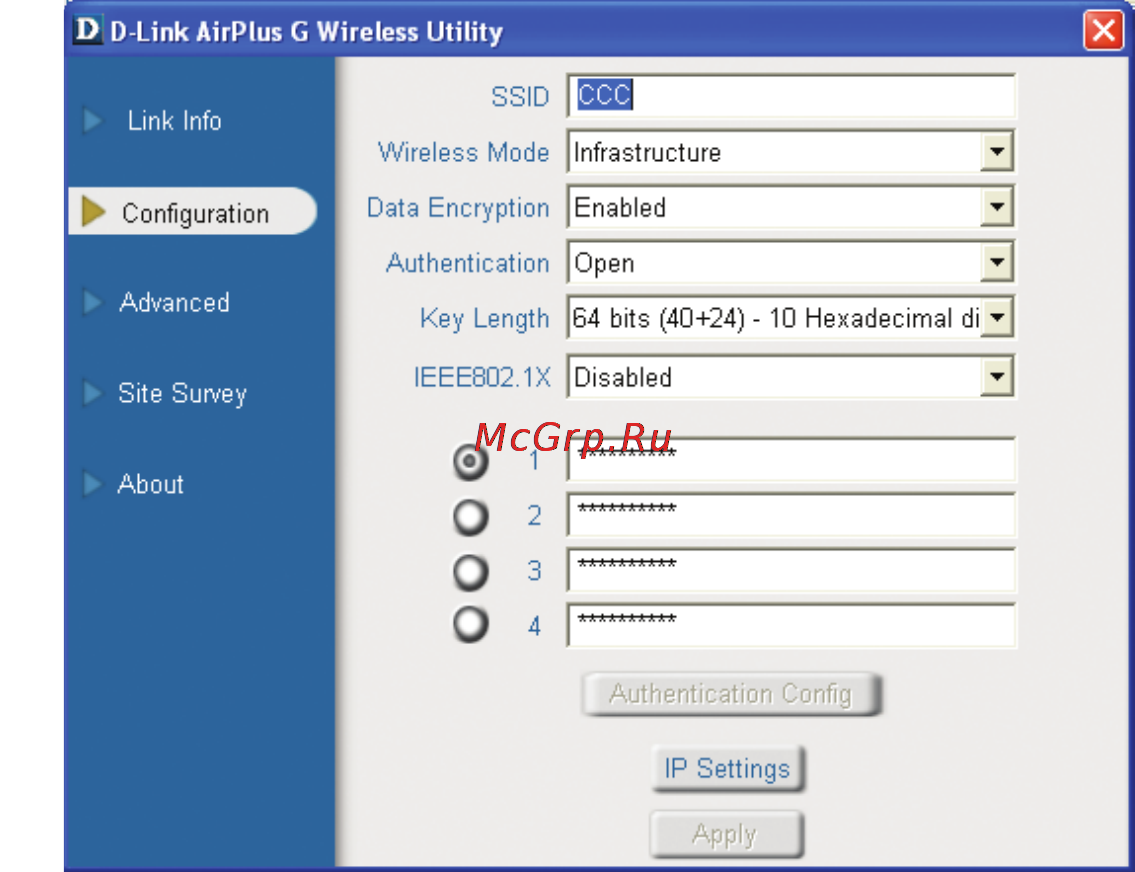Click the Enabled data encryption combo box
The height and width of the screenshot is (872, 1135).
[790, 207]
